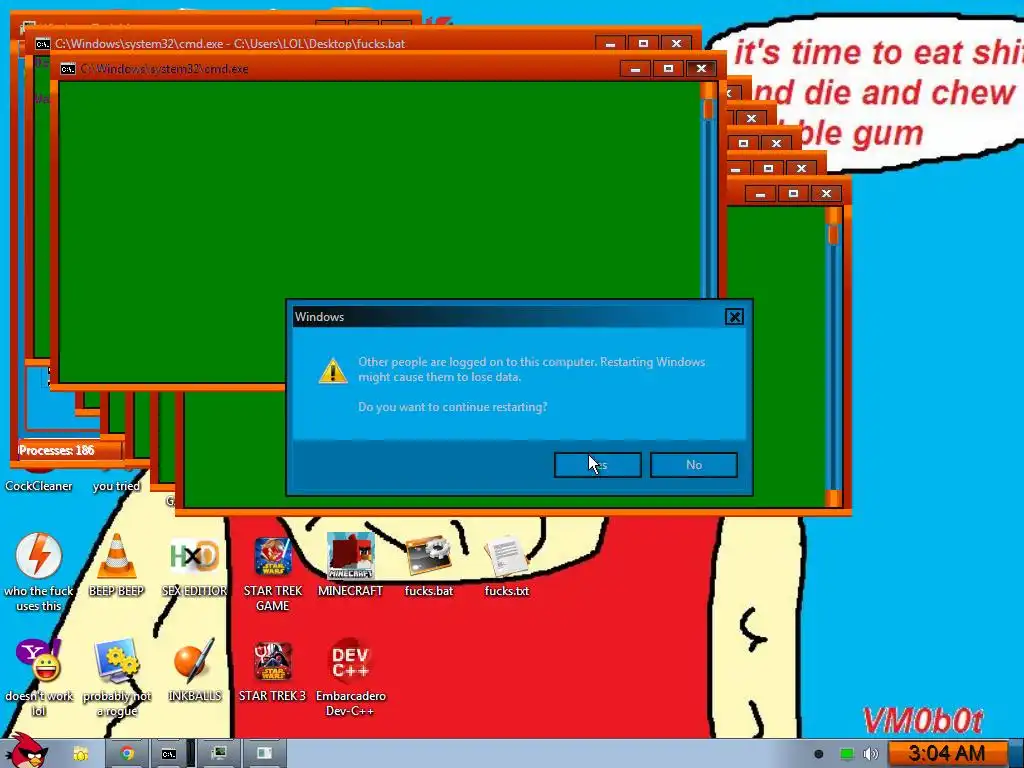Viewport: 1024px width, 768px height.
Task: Minimize the front cmd.exe window
Action: point(635,69)
